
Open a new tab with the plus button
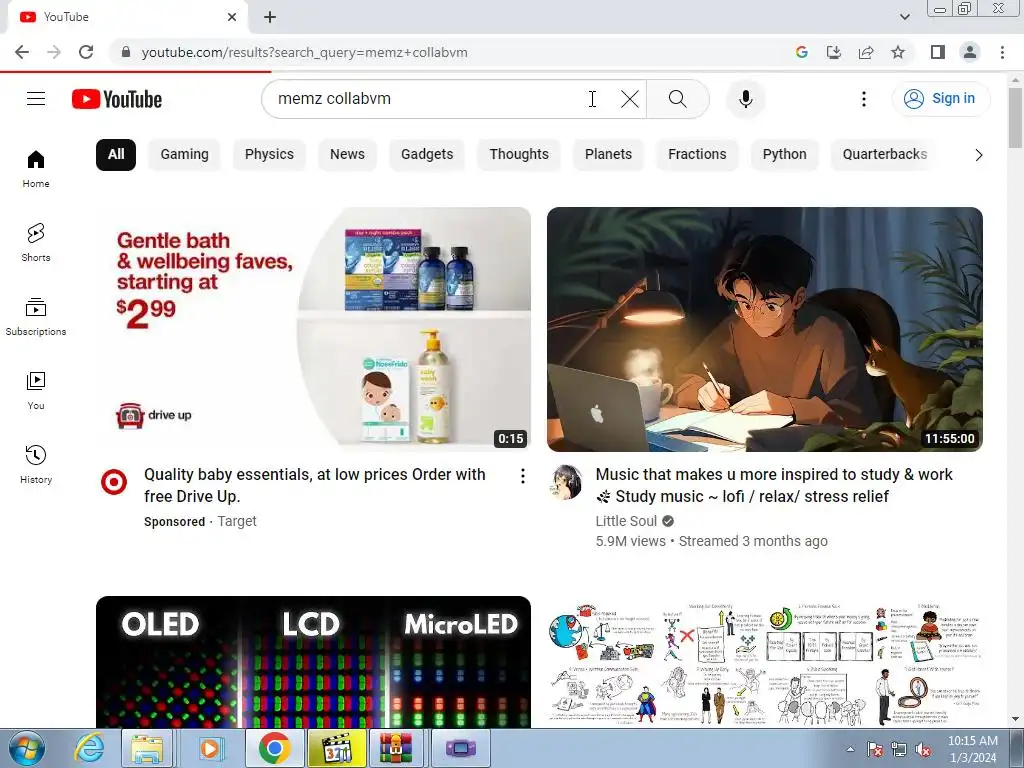click(270, 17)
